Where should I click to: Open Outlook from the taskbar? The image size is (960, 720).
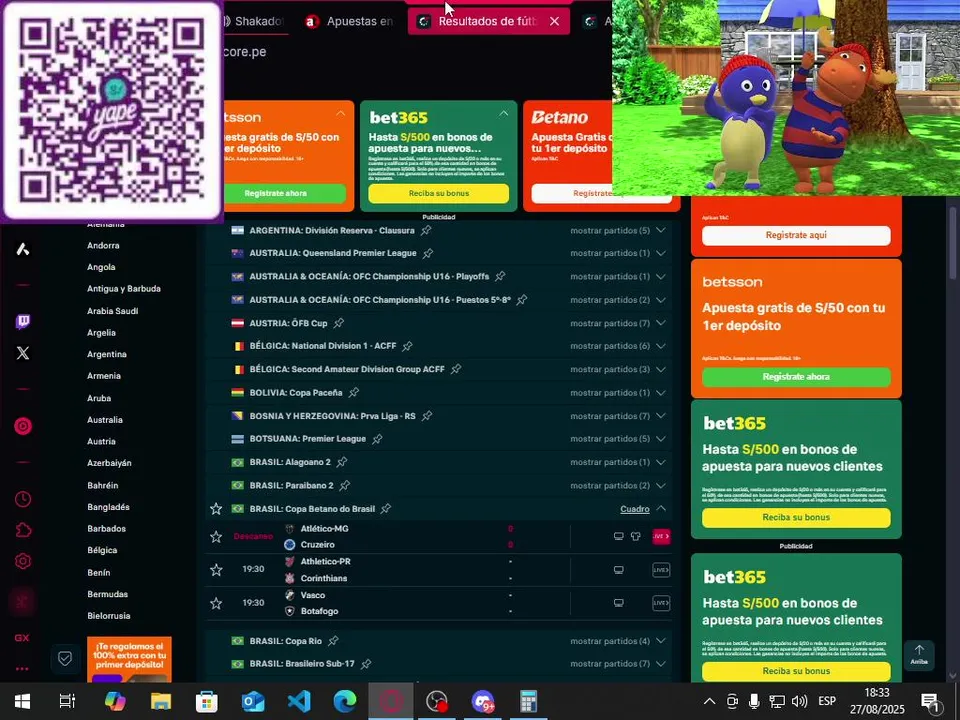(x=253, y=701)
